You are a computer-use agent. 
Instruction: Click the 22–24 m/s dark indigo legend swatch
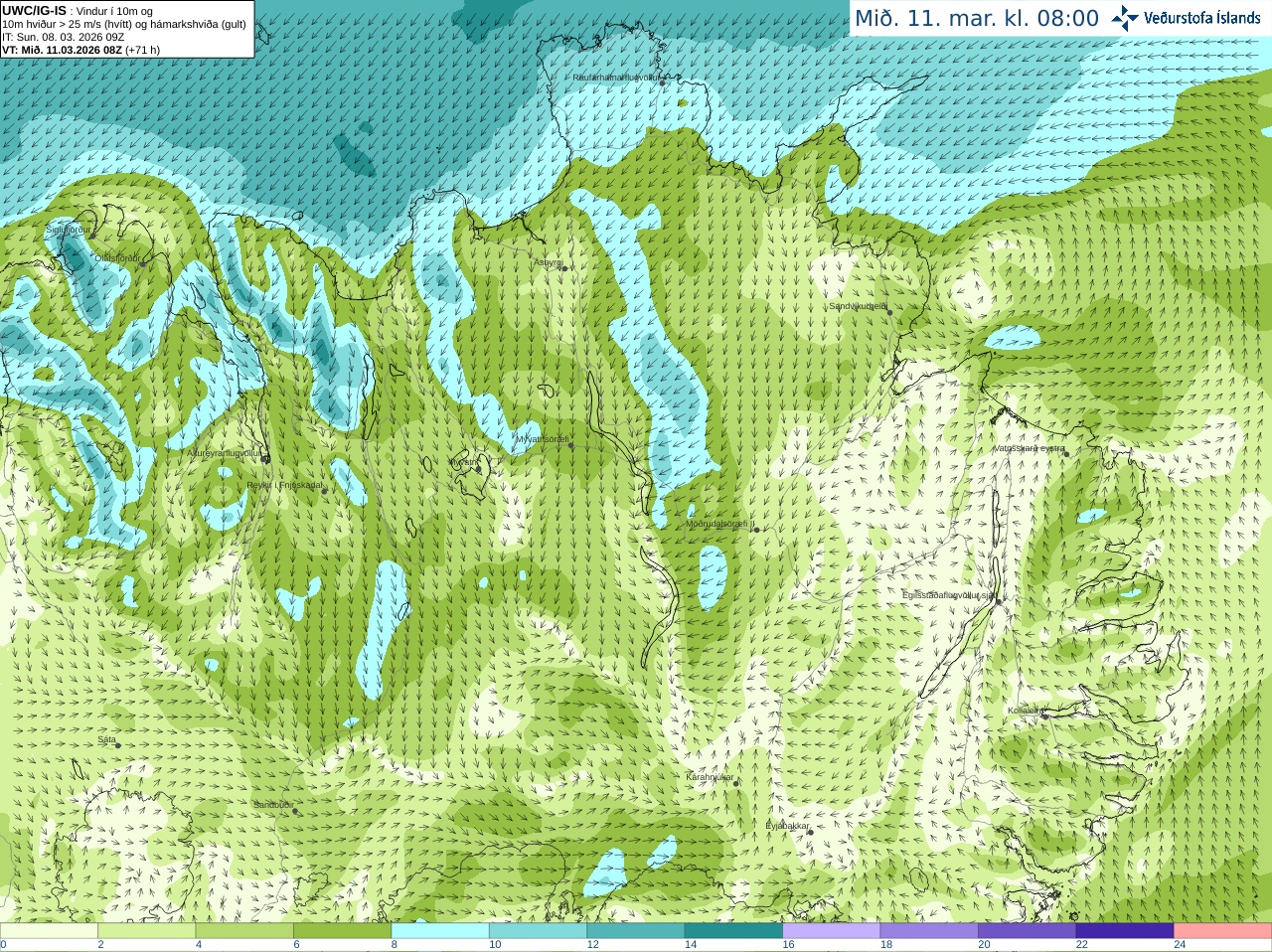(x=1125, y=930)
